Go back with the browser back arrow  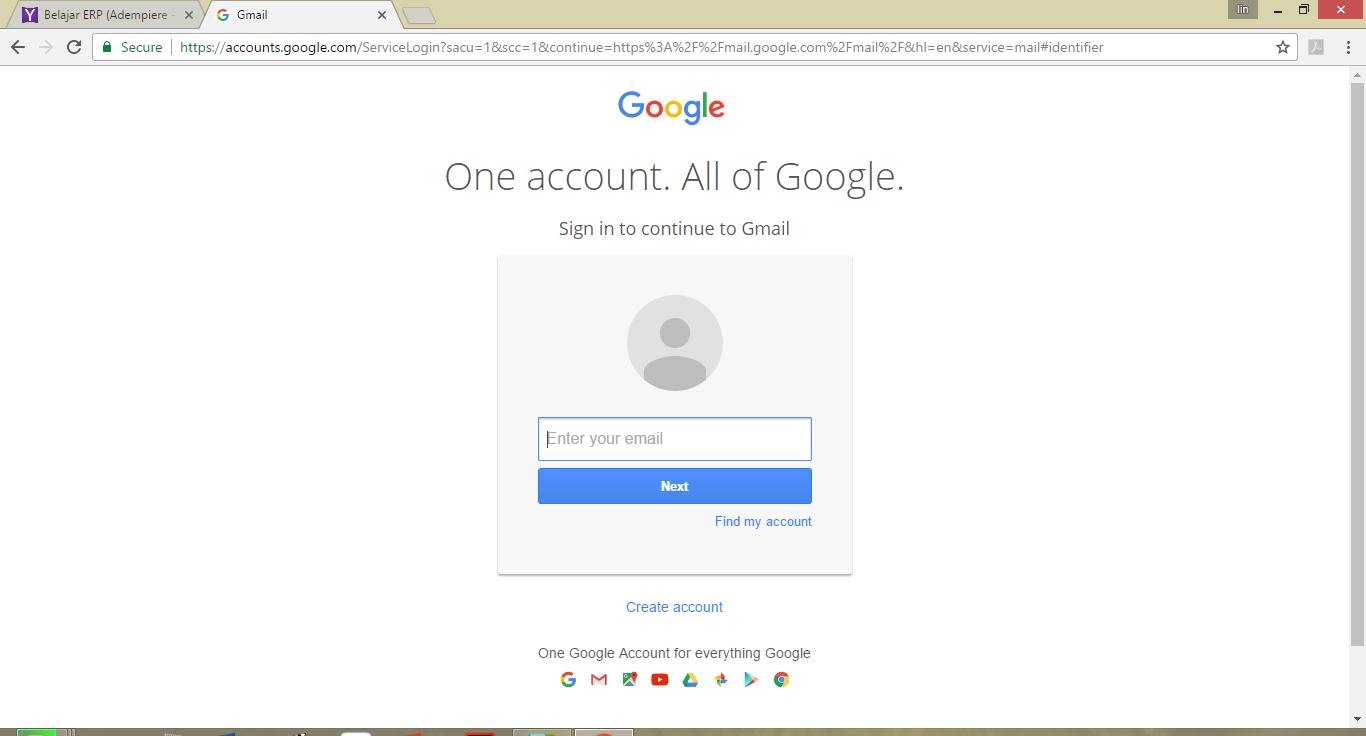pos(18,47)
